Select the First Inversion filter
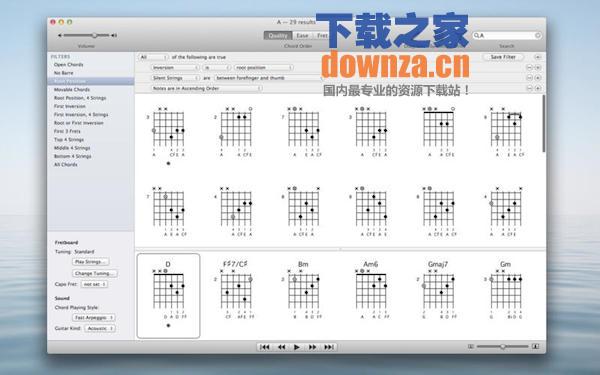This screenshot has width=600, height=375. (x=70, y=106)
